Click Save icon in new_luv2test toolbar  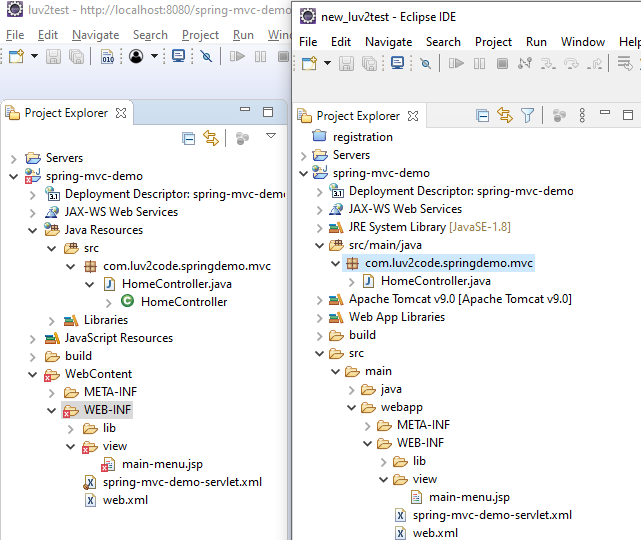pyautogui.click(x=346, y=63)
